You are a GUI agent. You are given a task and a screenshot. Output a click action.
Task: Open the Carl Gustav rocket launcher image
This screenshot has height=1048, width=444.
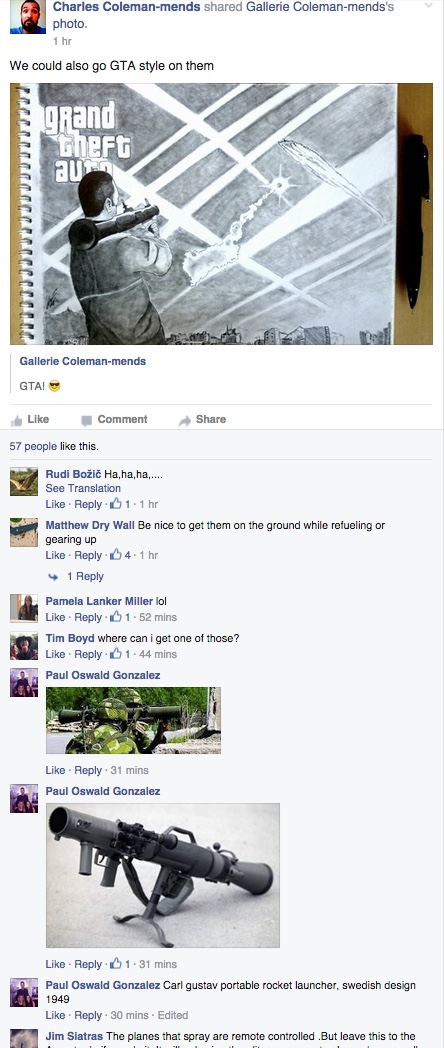click(x=162, y=876)
